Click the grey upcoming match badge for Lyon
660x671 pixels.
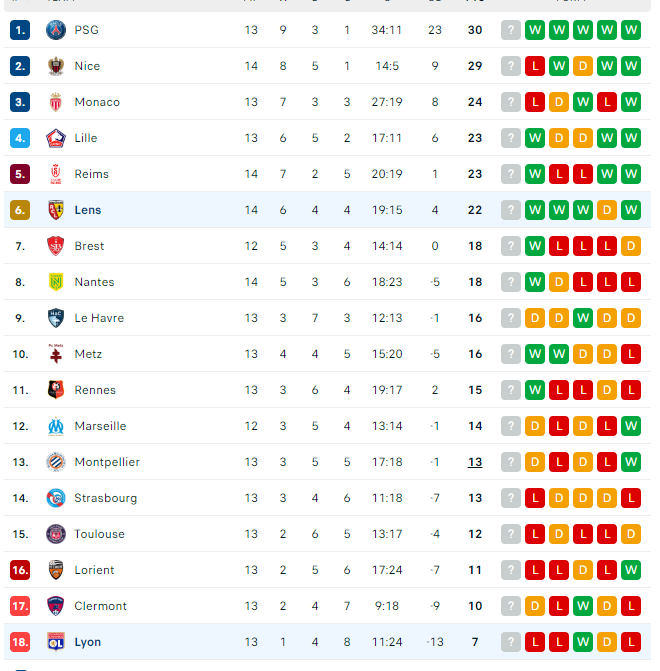511,642
